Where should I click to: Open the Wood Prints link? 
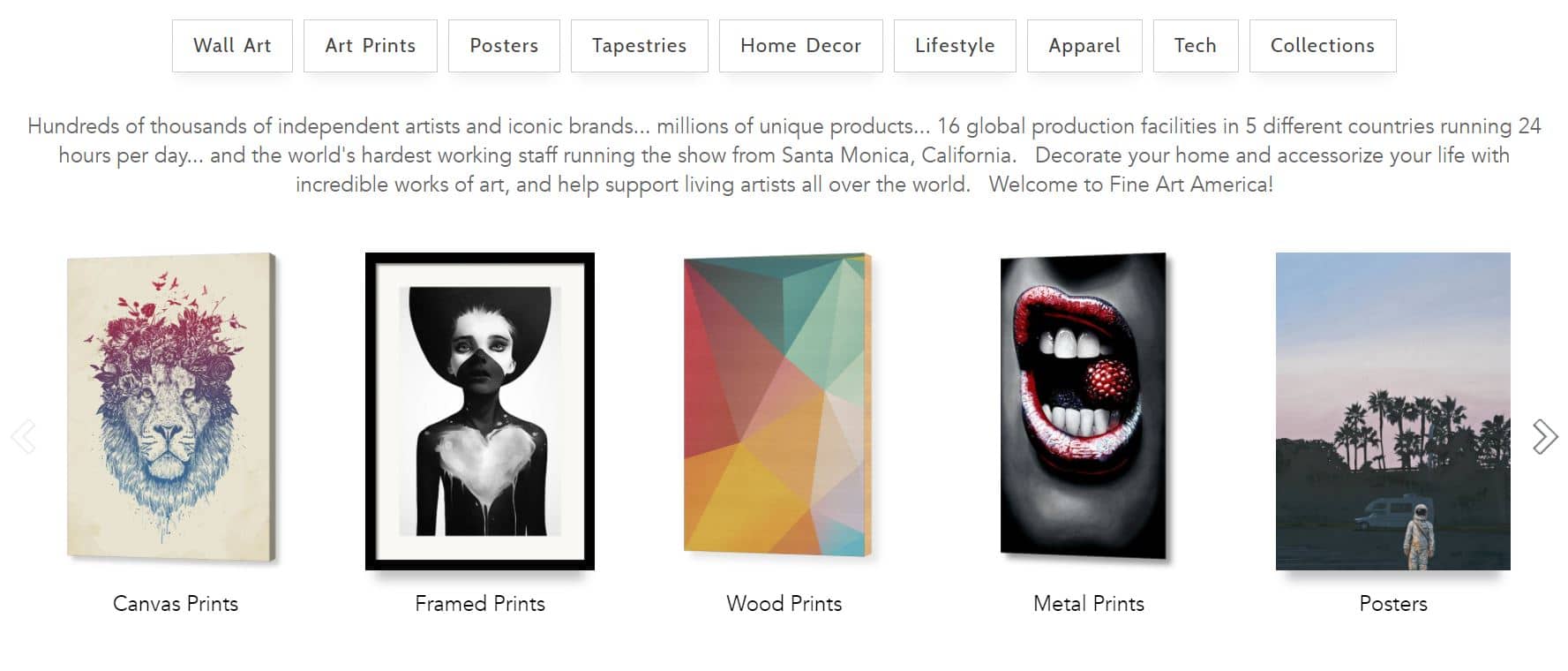pyautogui.click(x=784, y=604)
